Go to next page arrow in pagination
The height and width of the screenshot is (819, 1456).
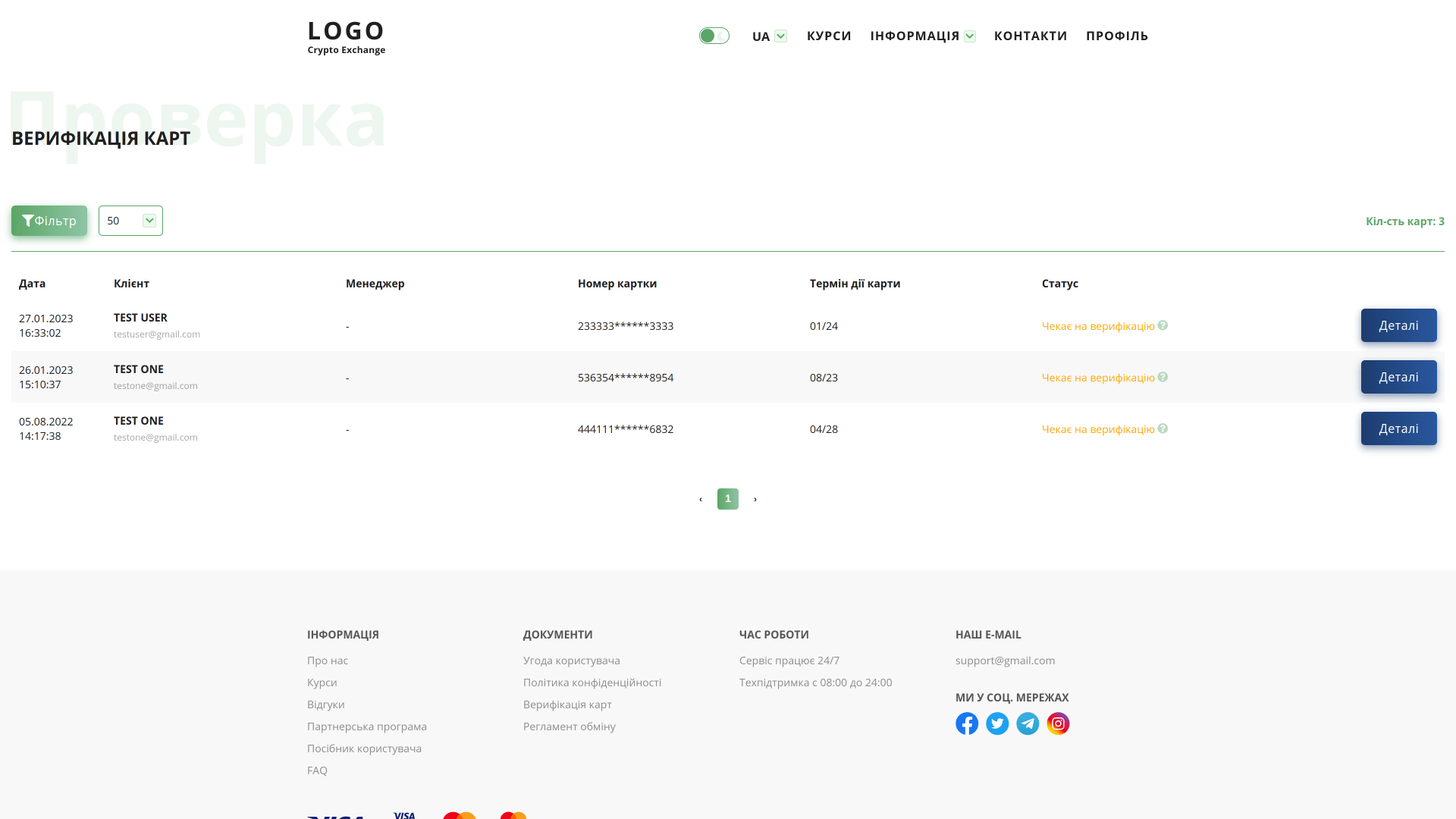coord(755,499)
